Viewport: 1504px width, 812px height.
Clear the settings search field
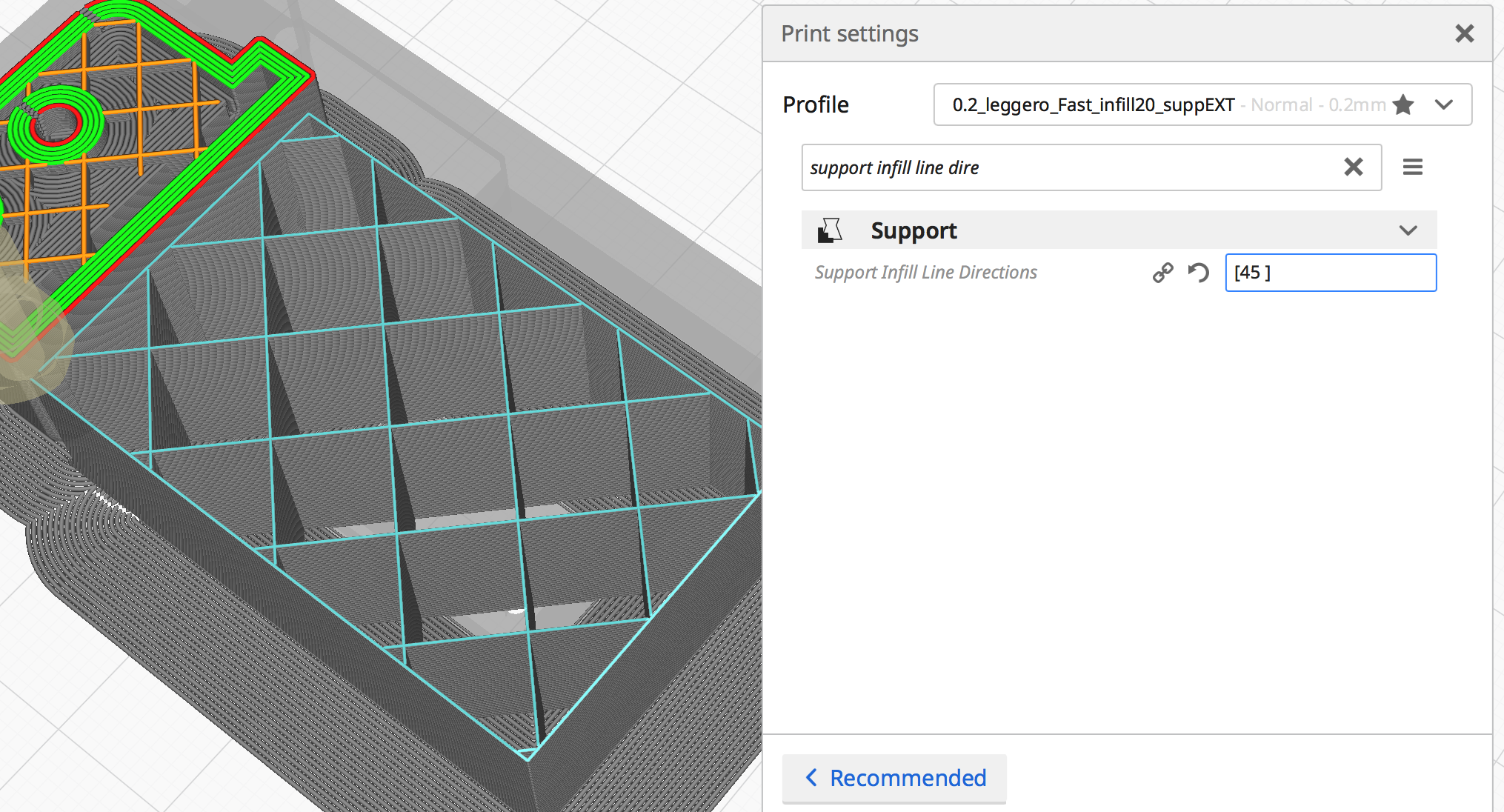[x=1353, y=167]
